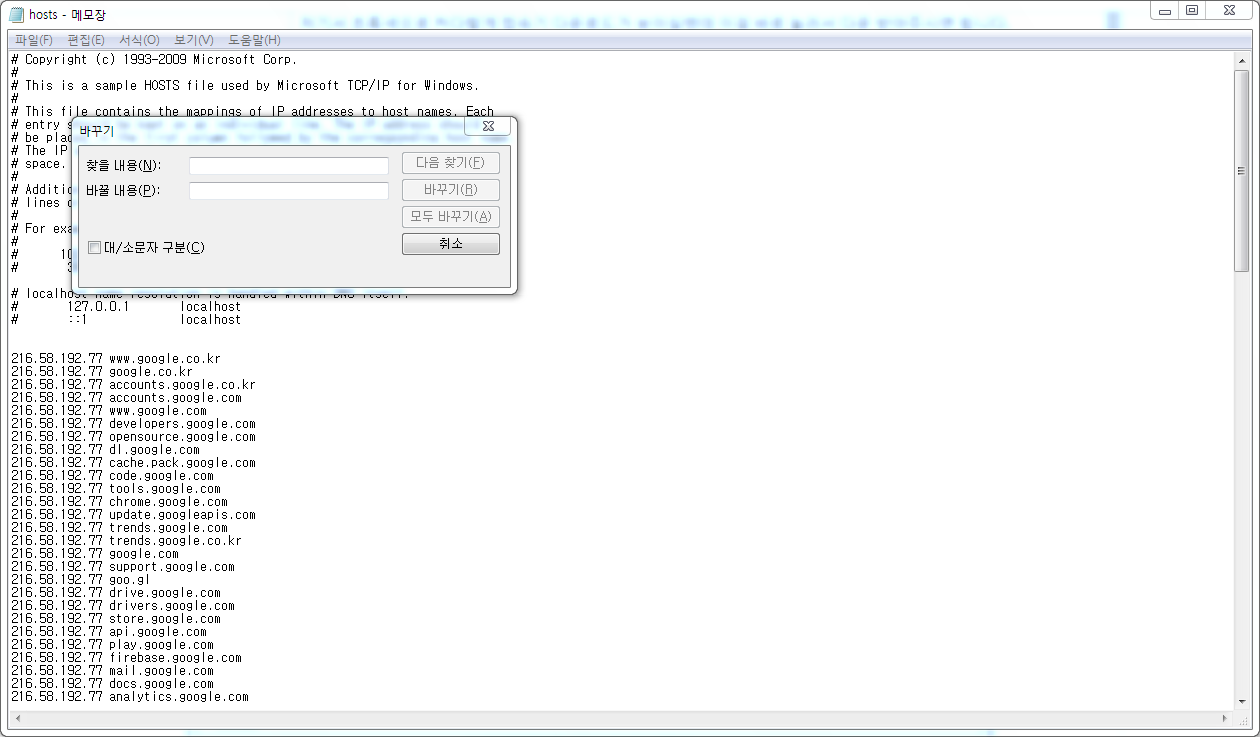Click the mail.google.com line
The height and width of the screenshot is (737, 1260).
pyautogui.click(x=112, y=670)
